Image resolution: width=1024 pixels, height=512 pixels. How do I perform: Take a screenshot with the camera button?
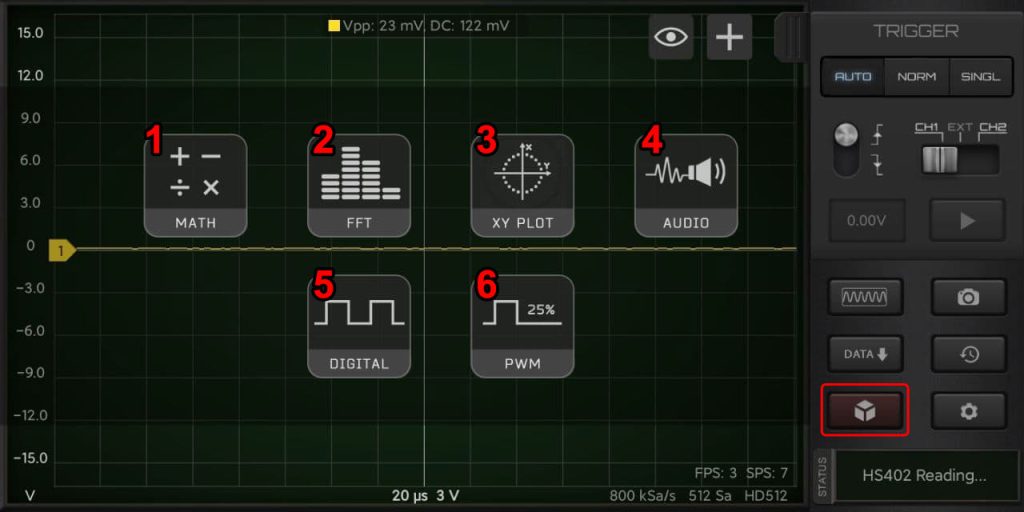point(968,297)
